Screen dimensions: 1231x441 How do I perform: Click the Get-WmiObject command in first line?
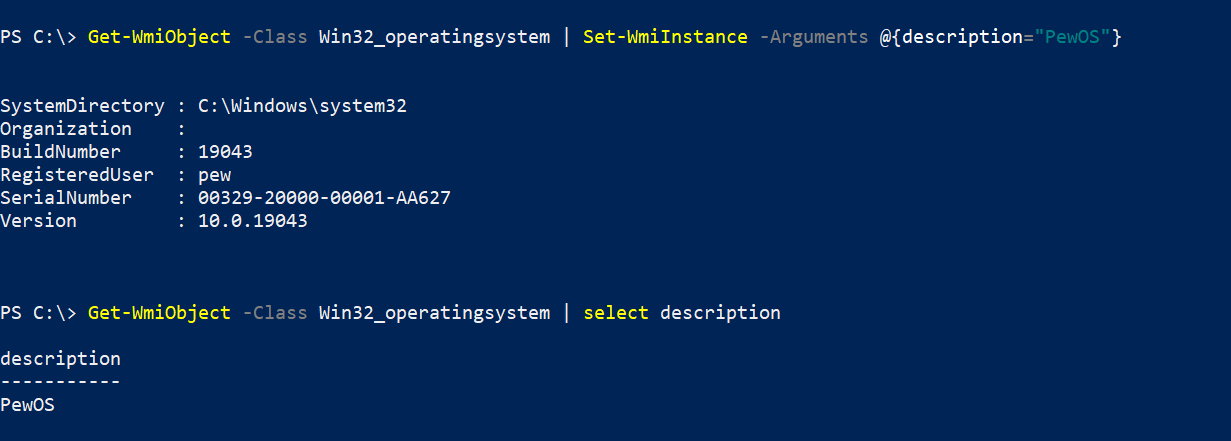(159, 37)
